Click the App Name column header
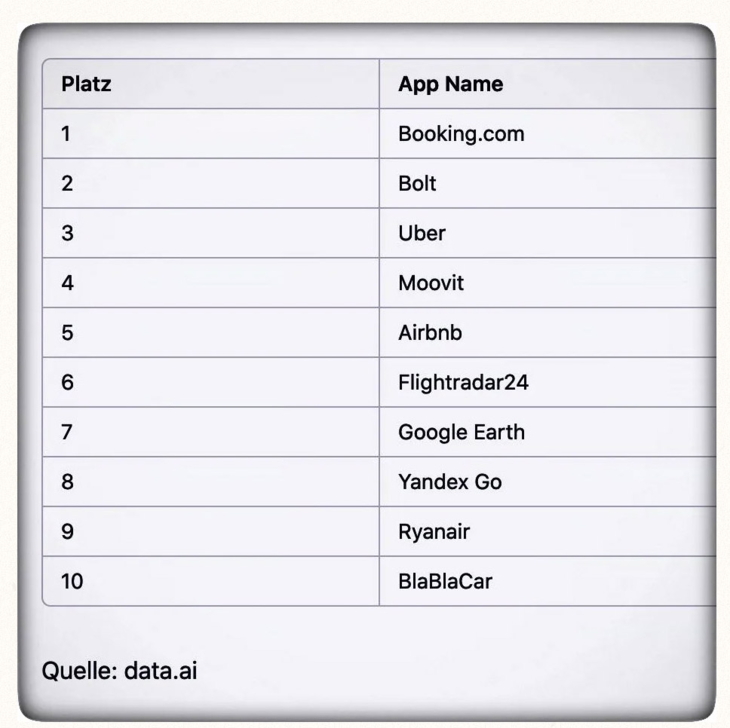The width and height of the screenshot is (730, 728). pyautogui.click(x=450, y=84)
